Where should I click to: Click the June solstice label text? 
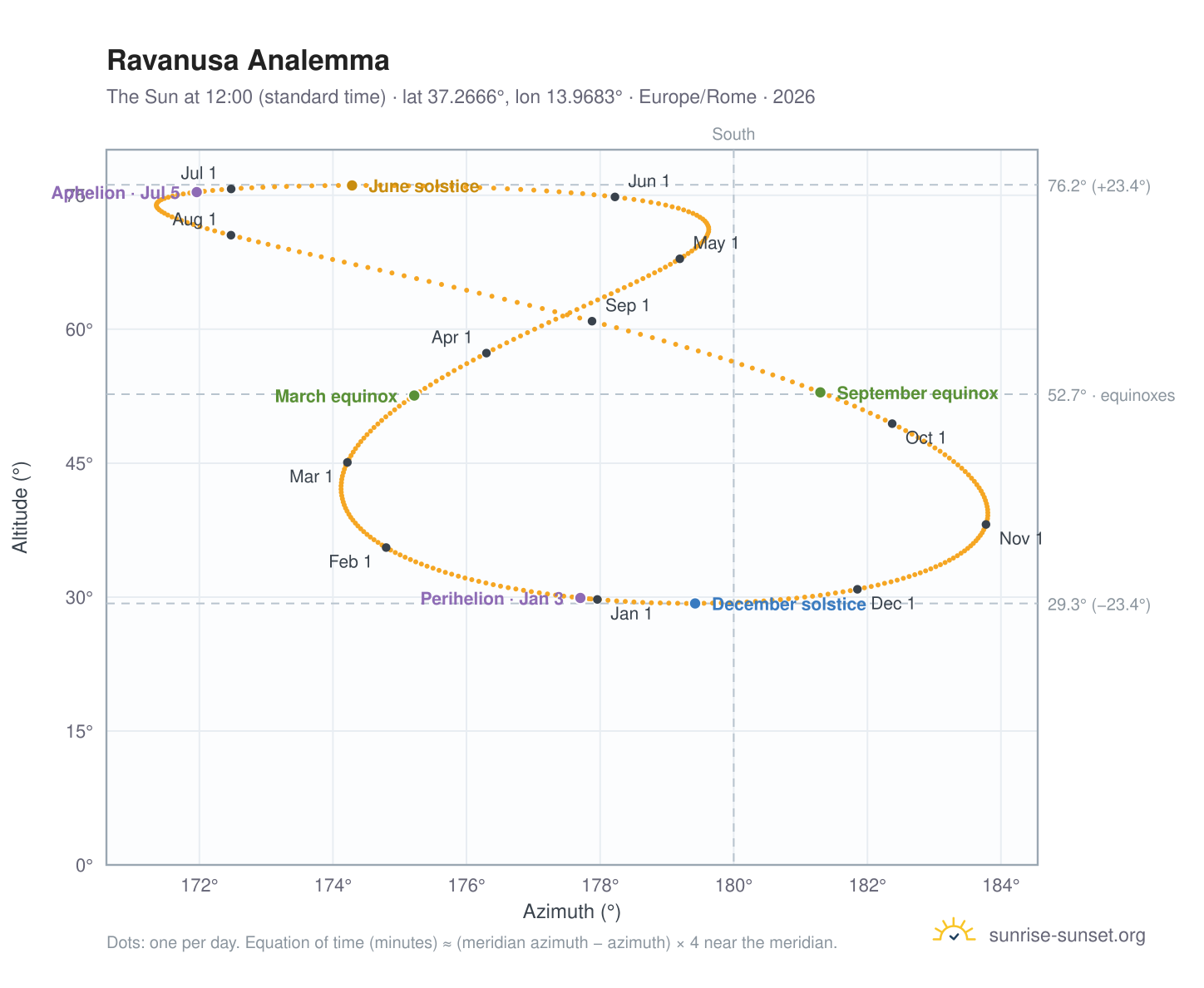coord(424,186)
